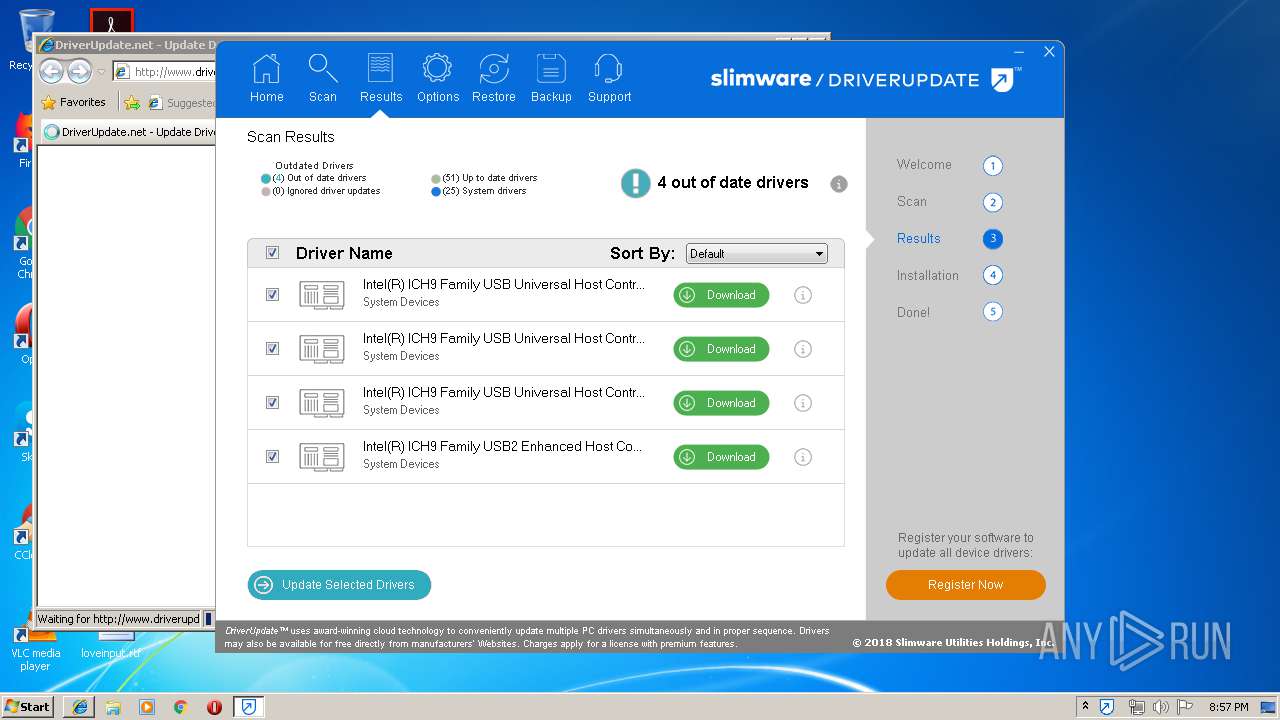1280x720 pixels.
Task: Click Update Selected Drivers button
Action: point(339,585)
